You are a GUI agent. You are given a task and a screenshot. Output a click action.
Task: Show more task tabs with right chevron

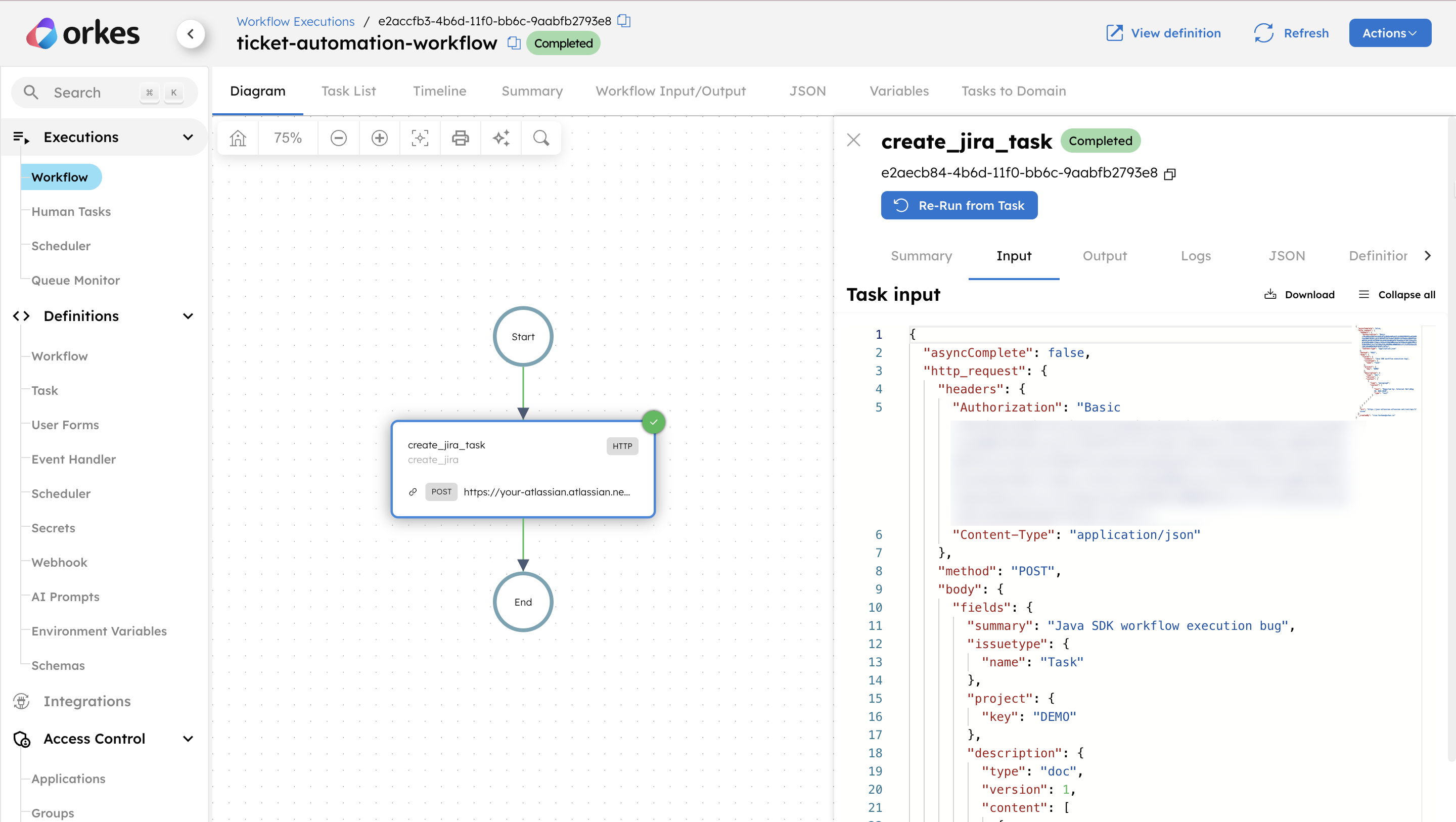pyautogui.click(x=1427, y=255)
